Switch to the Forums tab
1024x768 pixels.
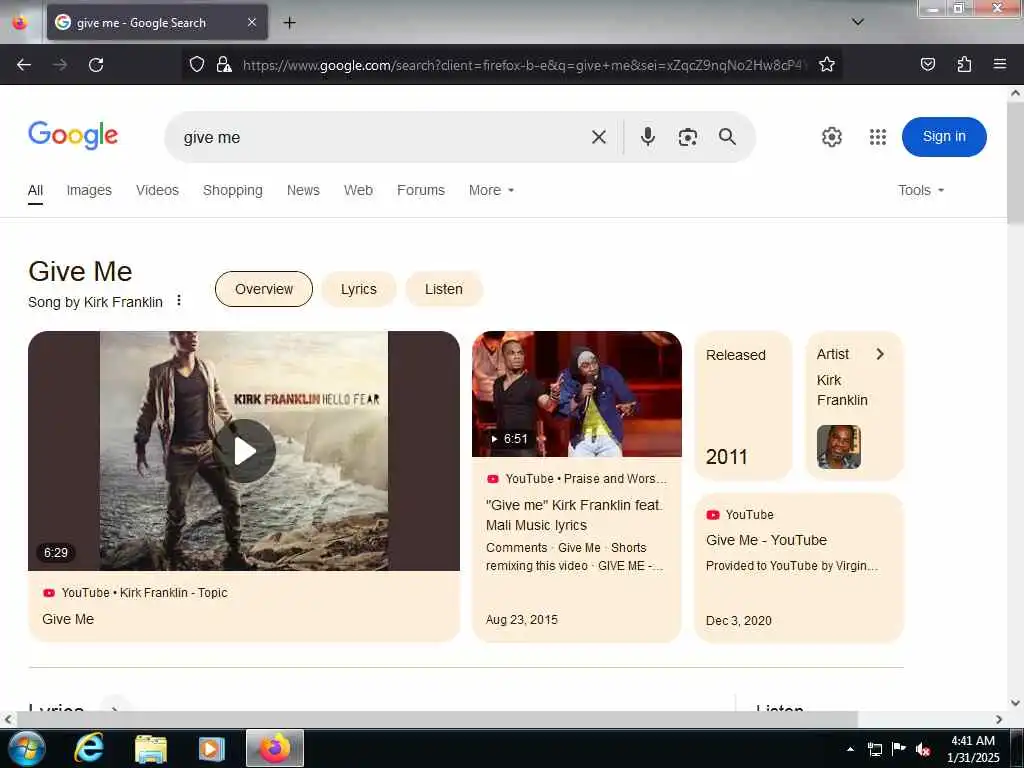pos(421,190)
